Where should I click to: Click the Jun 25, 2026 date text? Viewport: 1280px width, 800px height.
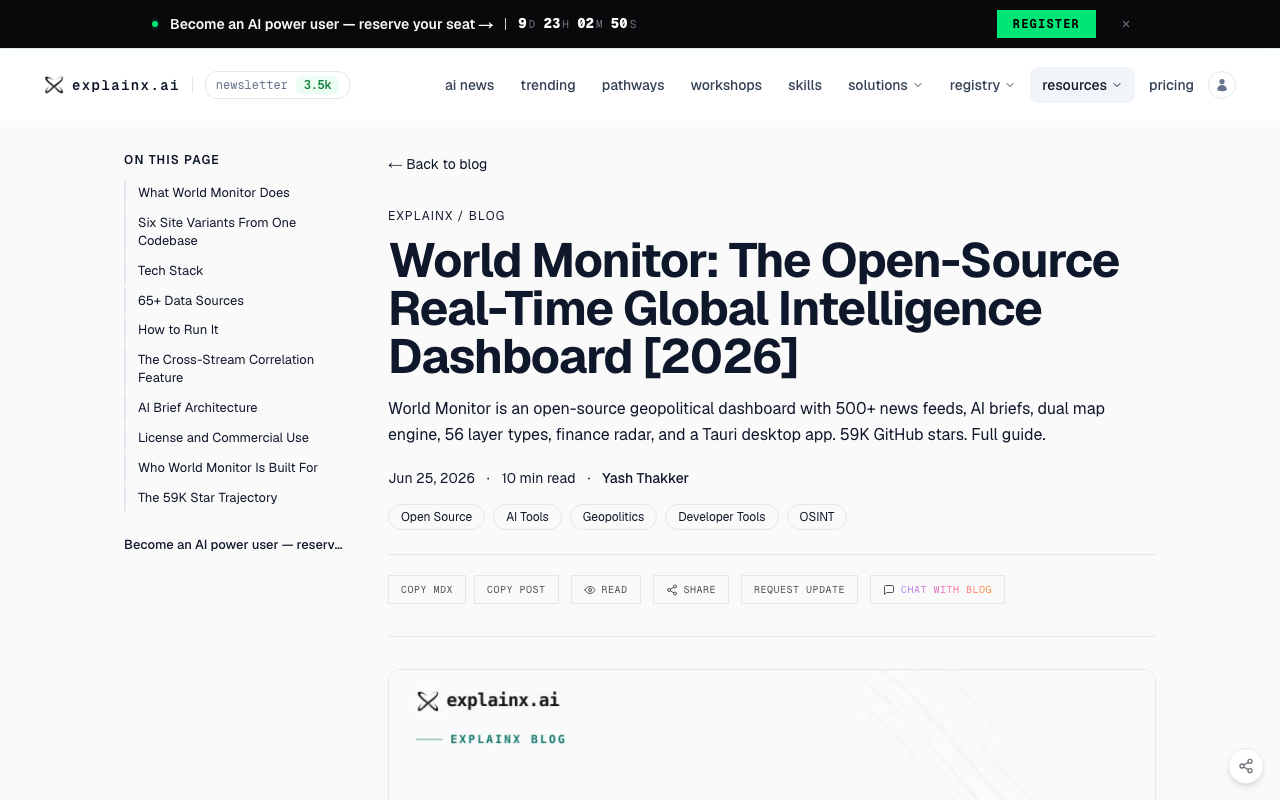pos(431,478)
